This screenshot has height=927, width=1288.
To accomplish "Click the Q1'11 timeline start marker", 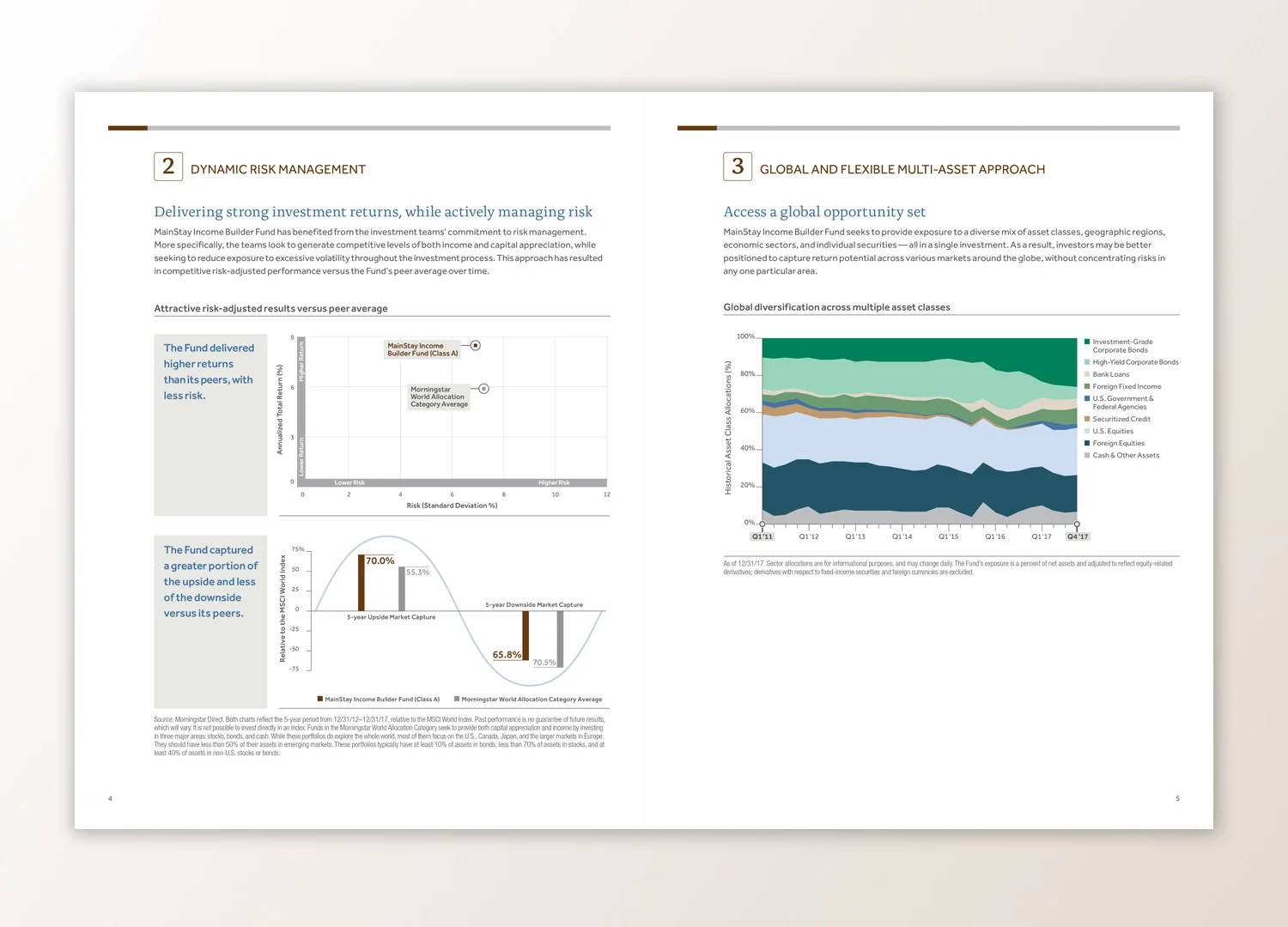I will [762, 524].
